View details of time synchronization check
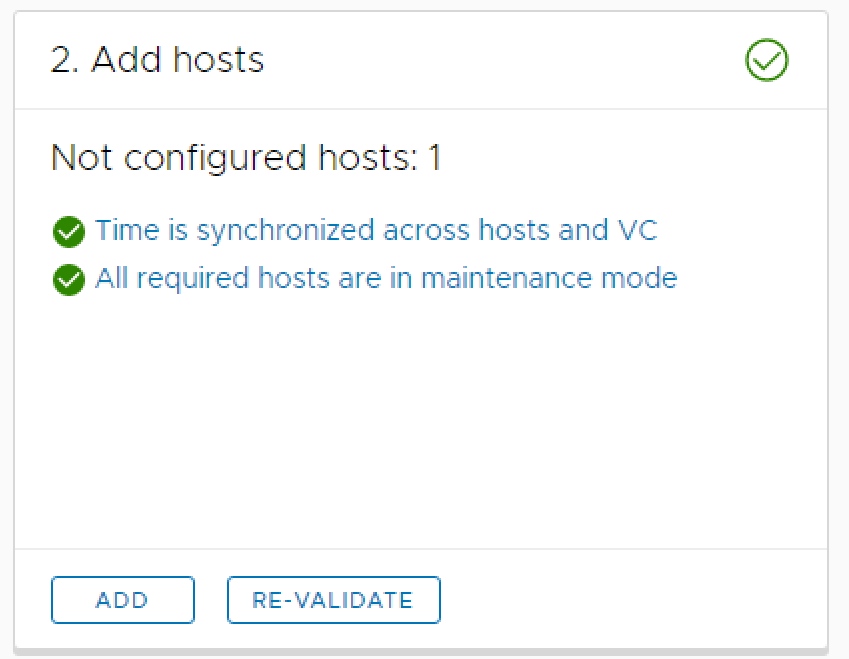The image size is (849, 659). pyautogui.click(x=376, y=231)
